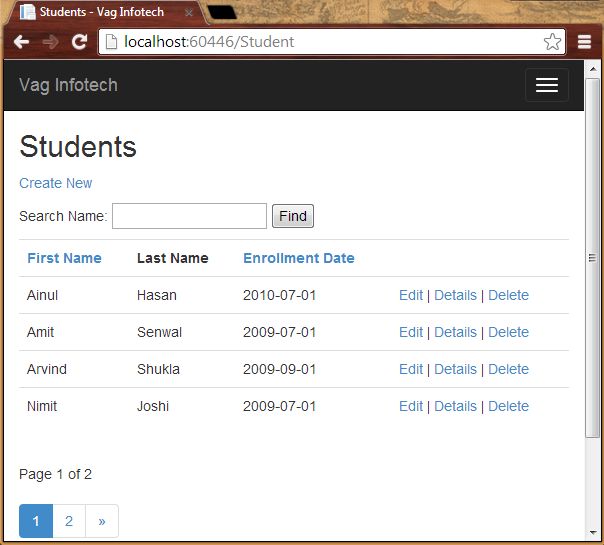
Task: Click the browser back arrow
Action: [x=21, y=42]
